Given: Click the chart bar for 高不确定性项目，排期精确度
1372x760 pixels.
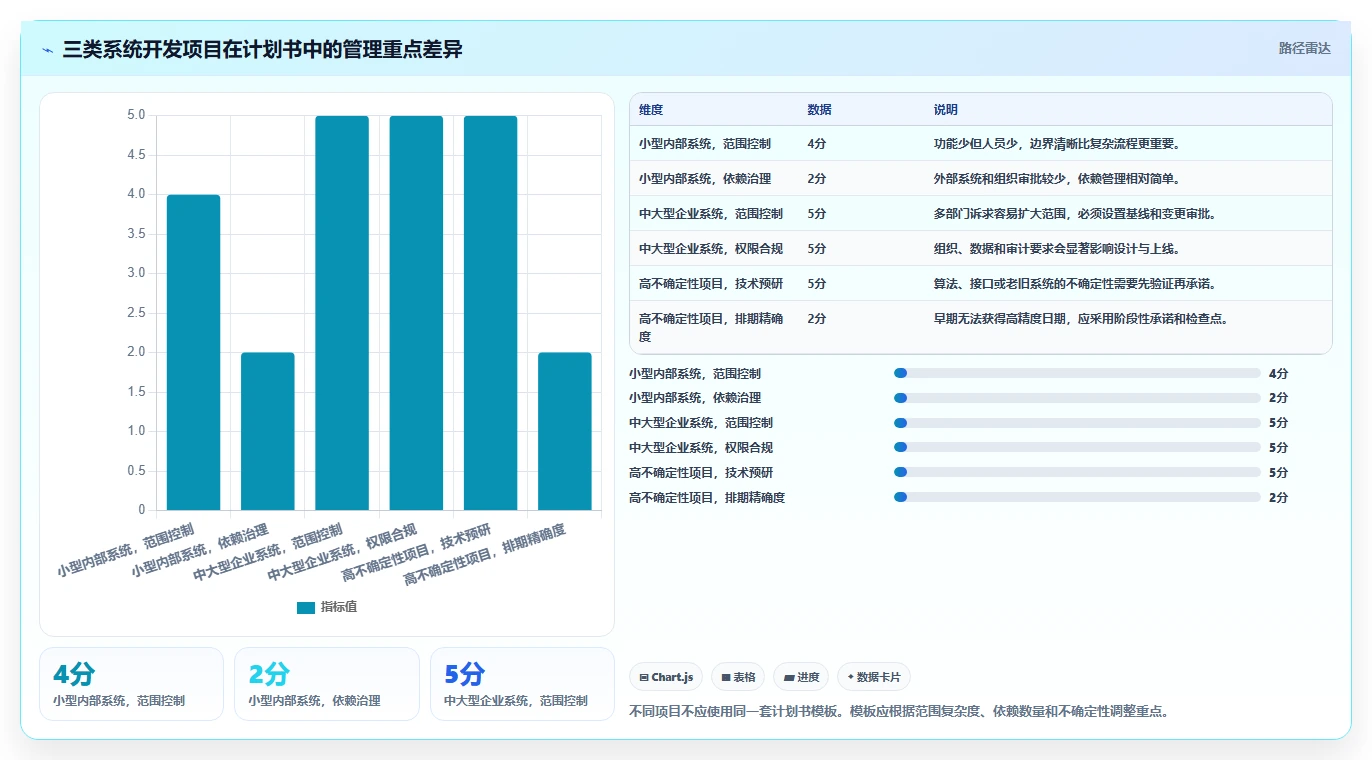Looking at the screenshot, I should point(565,431).
